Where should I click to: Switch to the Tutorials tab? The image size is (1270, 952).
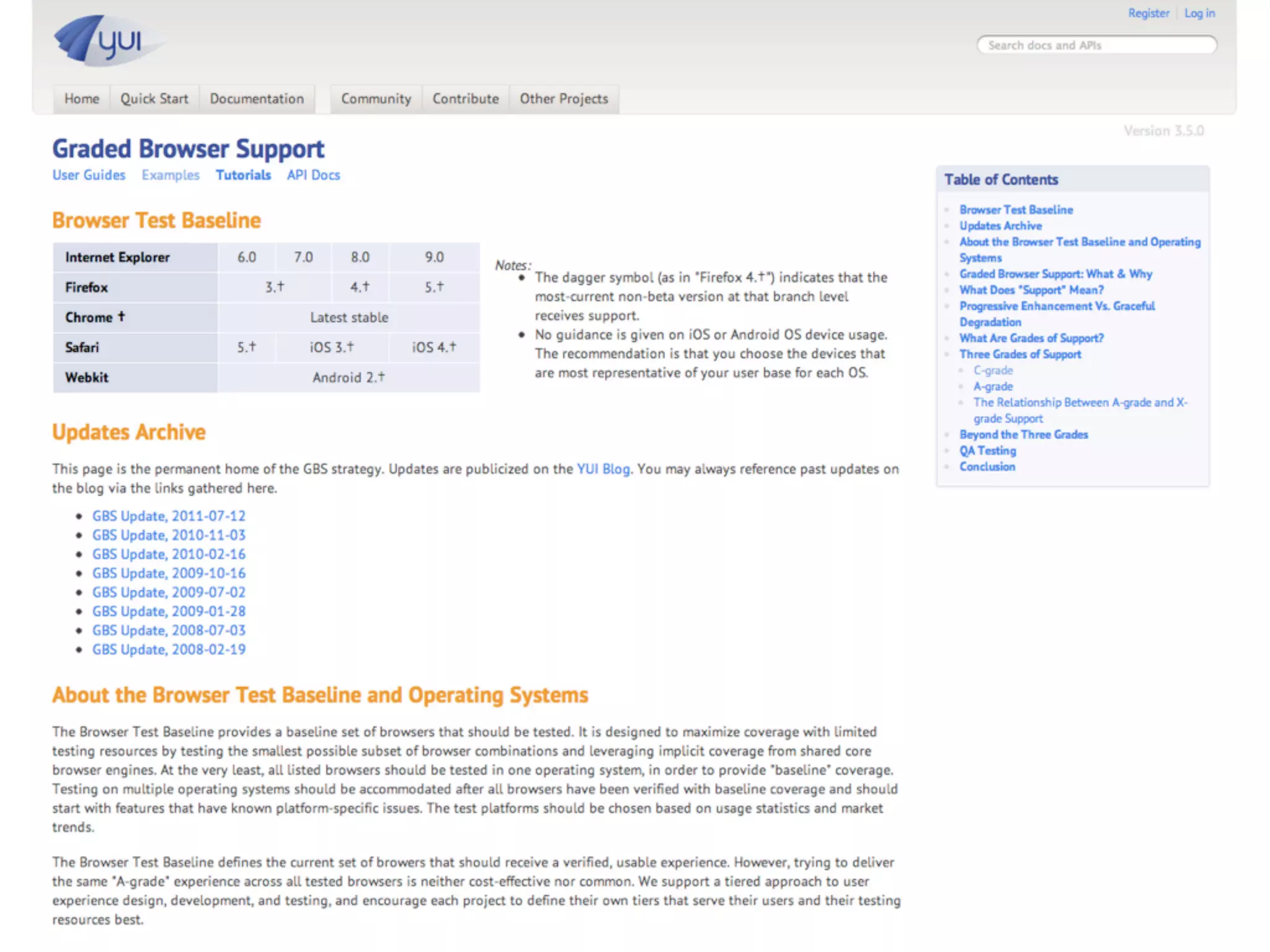[243, 175]
